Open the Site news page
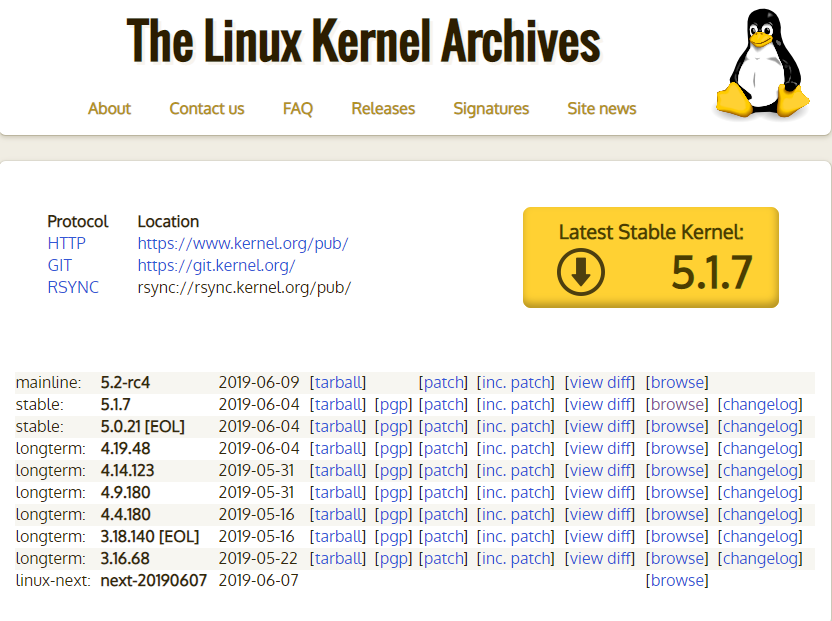 click(602, 108)
